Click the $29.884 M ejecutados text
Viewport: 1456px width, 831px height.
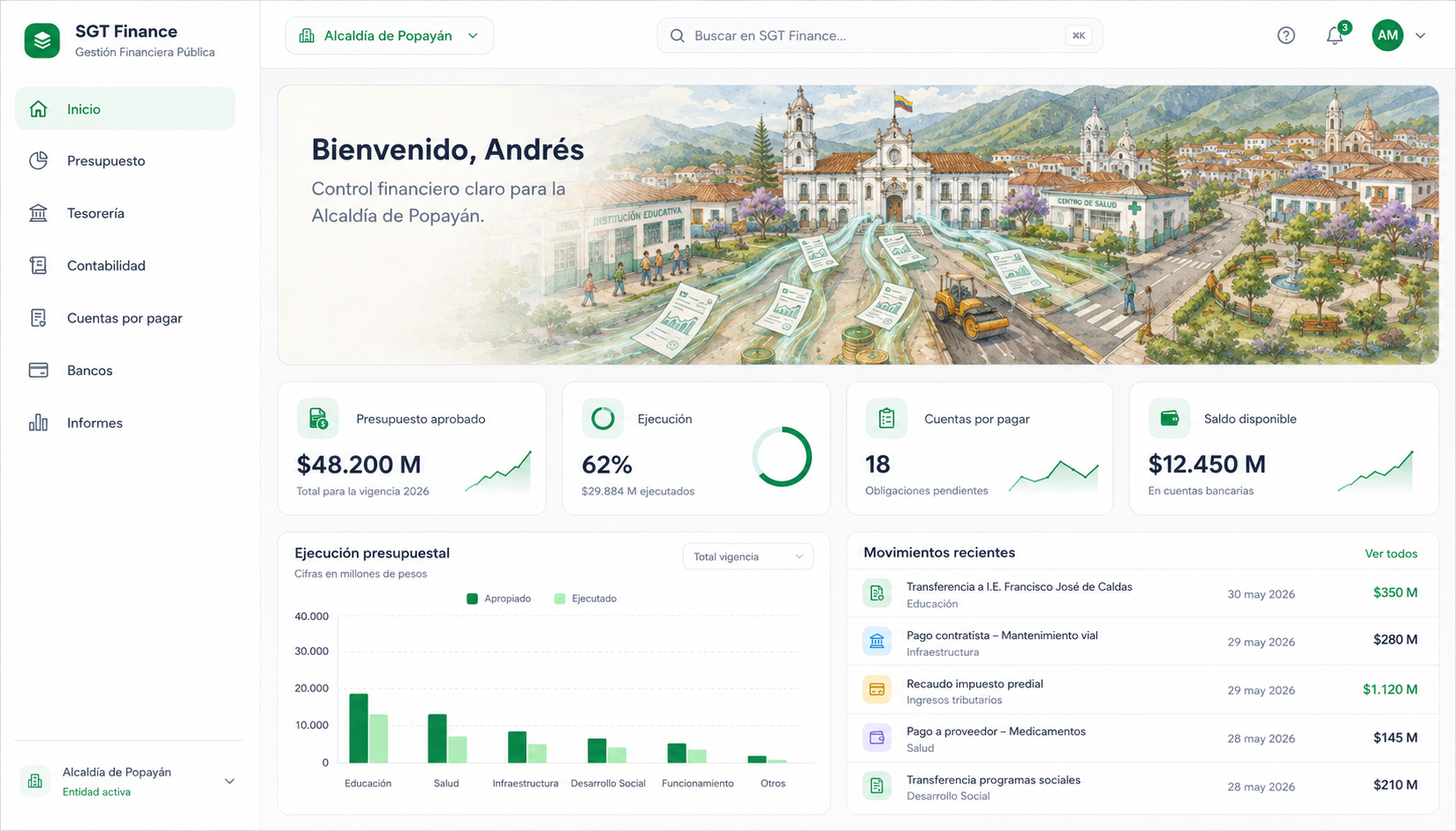[x=638, y=492]
